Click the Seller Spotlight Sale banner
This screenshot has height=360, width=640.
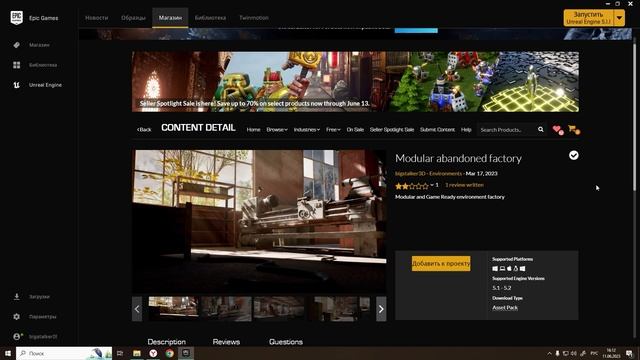coord(355,82)
